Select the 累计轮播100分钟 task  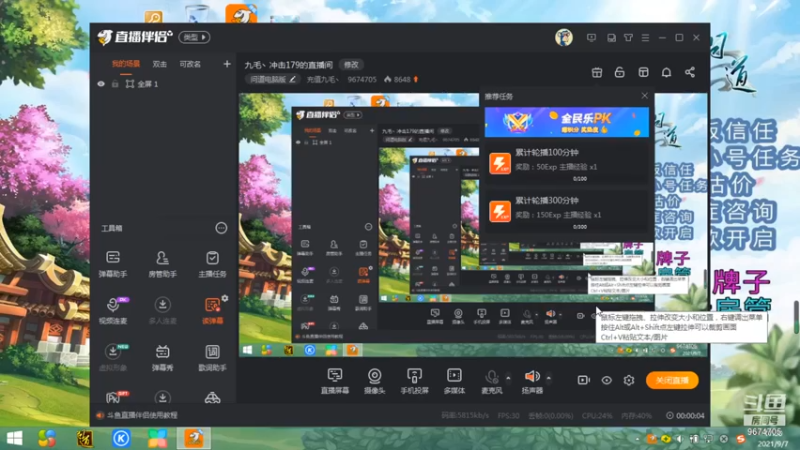pos(566,164)
